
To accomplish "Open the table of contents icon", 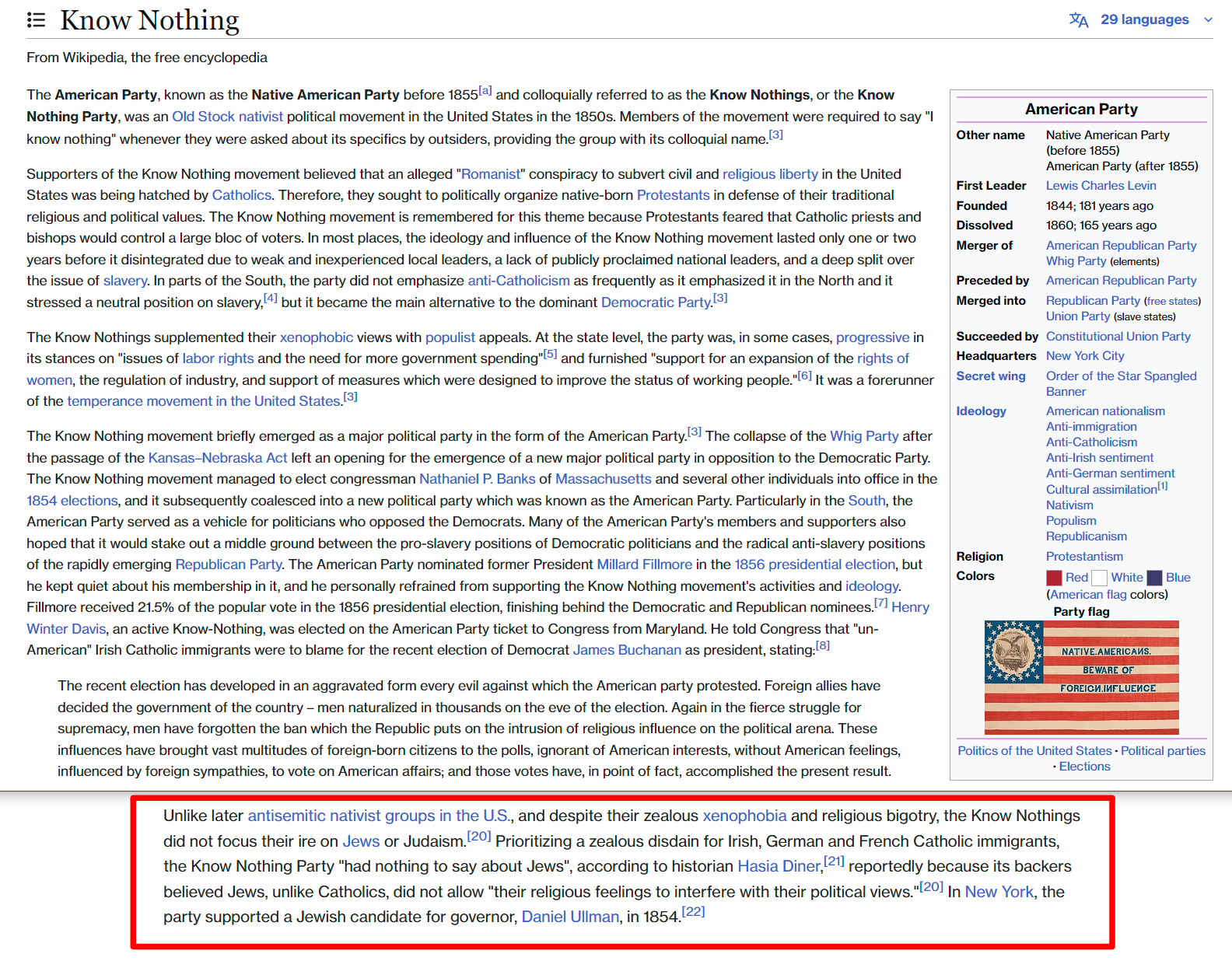I will click(36, 20).
